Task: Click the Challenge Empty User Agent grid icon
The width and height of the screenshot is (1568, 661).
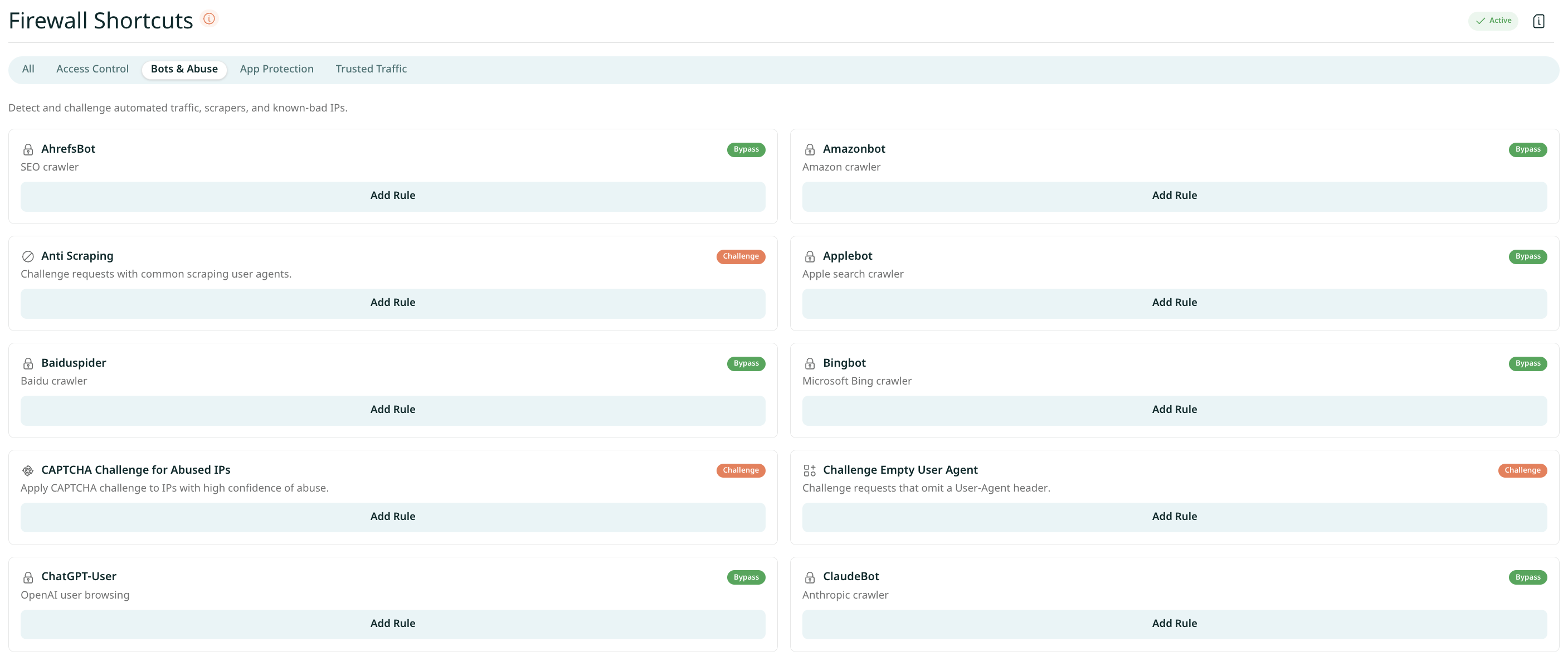Action: point(810,470)
